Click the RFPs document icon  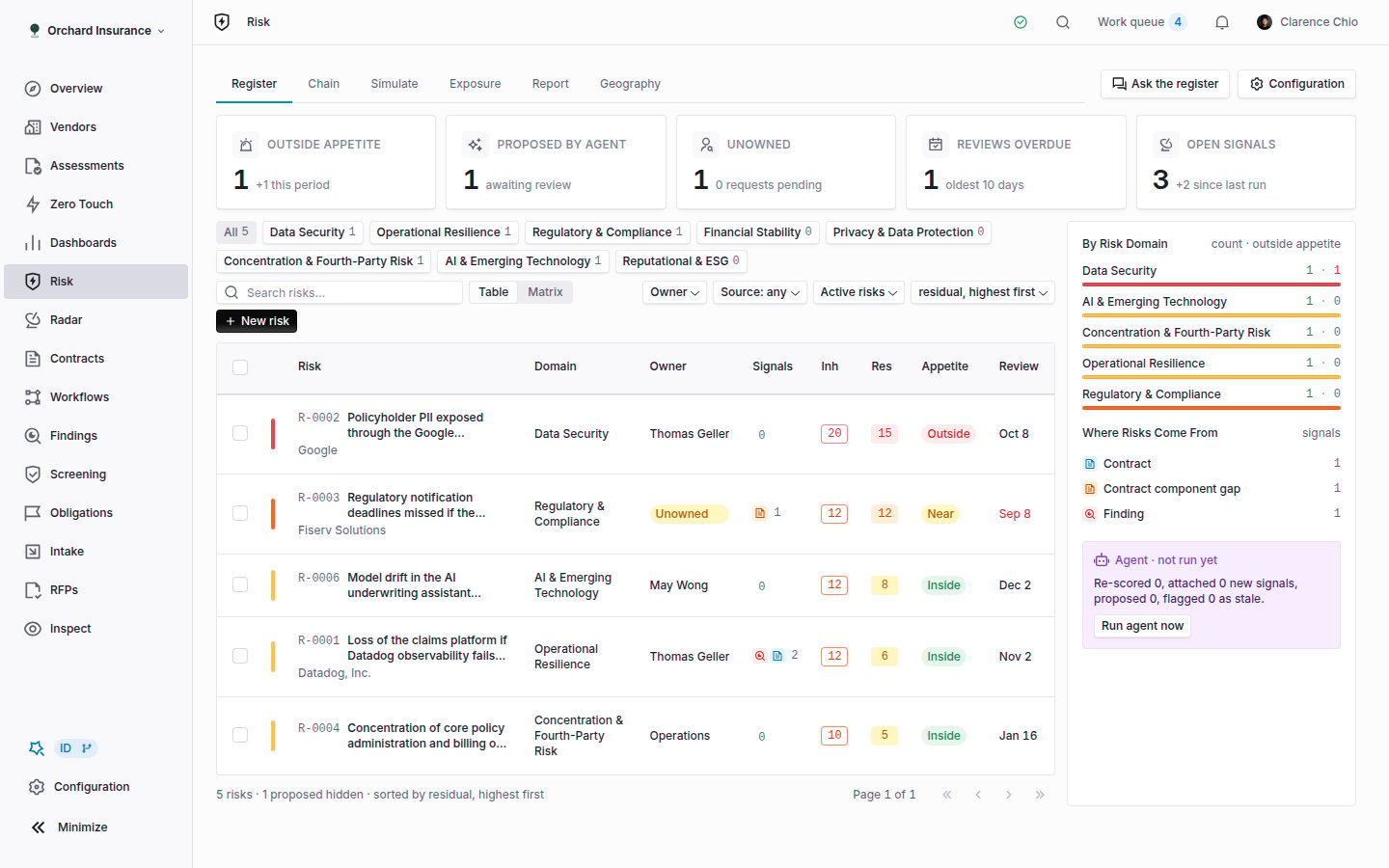pyautogui.click(x=33, y=590)
